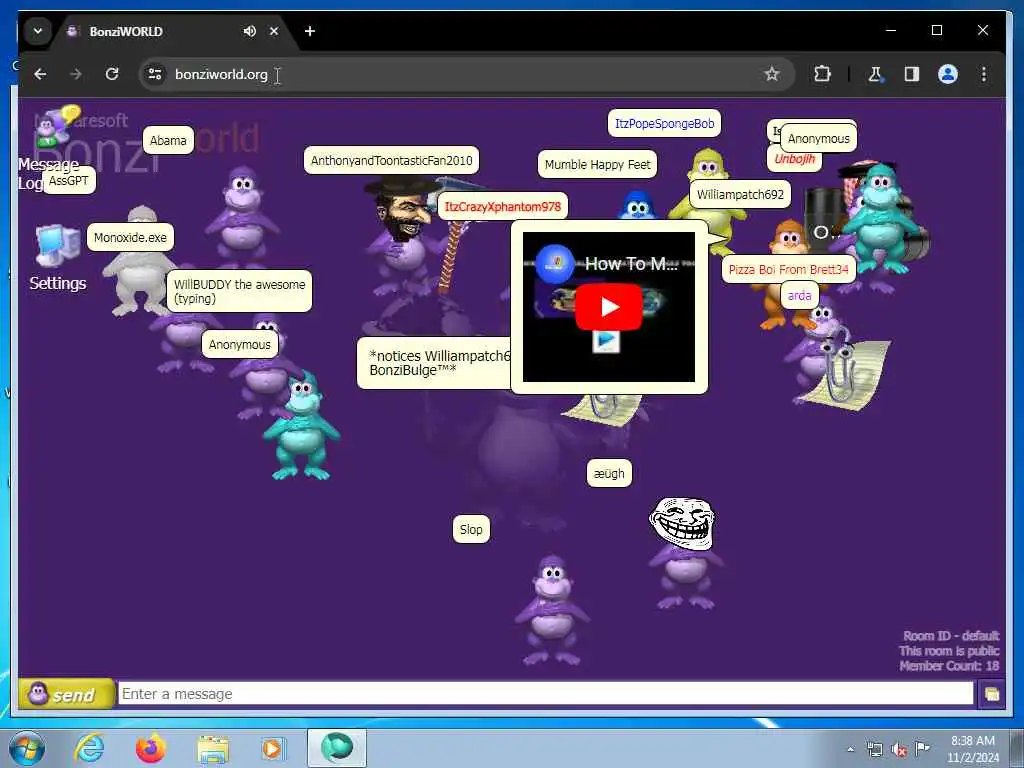This screenshot has height=768, width=1024.
Task: Bookmark this page with star icon
Action: (x=771, y=74)
